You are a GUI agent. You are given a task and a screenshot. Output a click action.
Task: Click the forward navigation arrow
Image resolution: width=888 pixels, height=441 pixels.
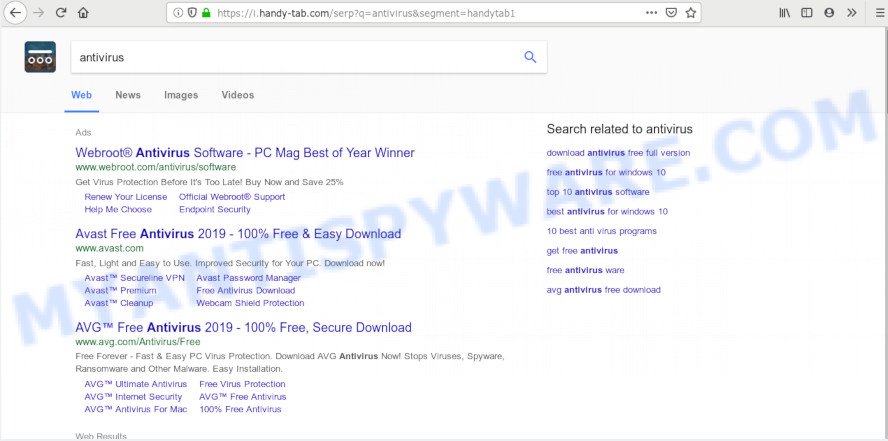(39, 12)
